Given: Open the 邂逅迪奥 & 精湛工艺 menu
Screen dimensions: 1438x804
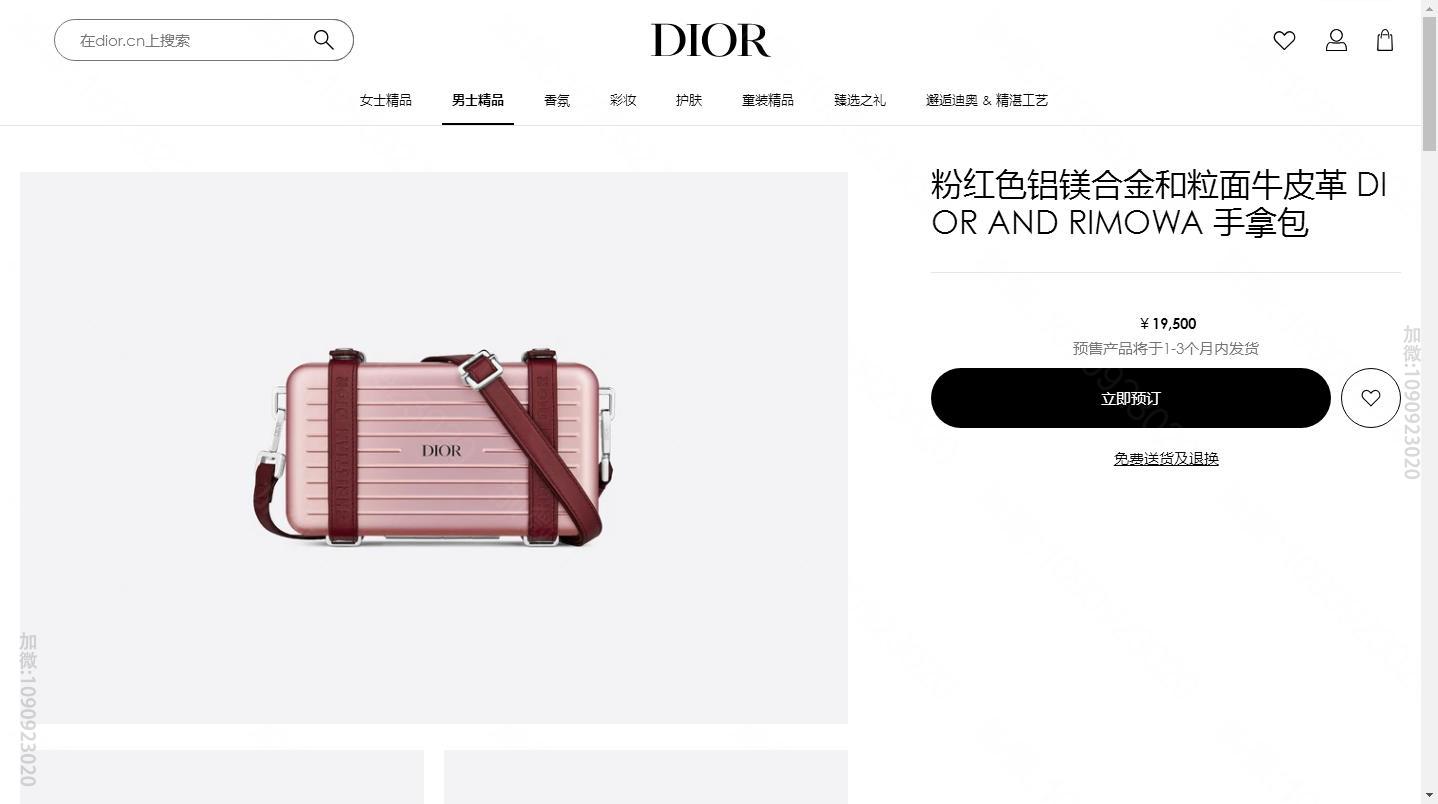Looking at the screenshot, I should (x=987, y=100).
